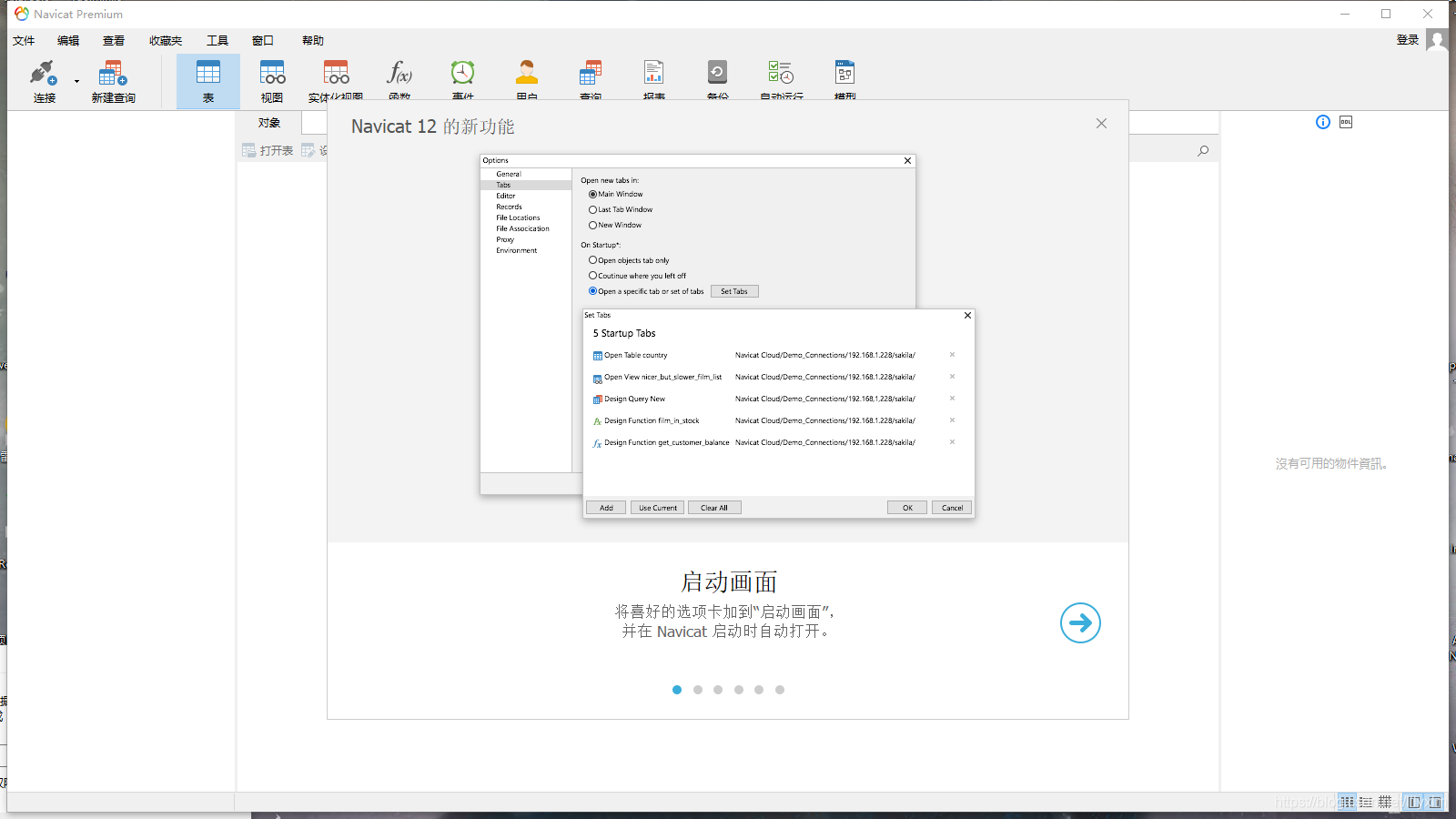Screen dimensions: 1456x819
Task: Go to the fifth pagination dot
Action: point(759,690)
